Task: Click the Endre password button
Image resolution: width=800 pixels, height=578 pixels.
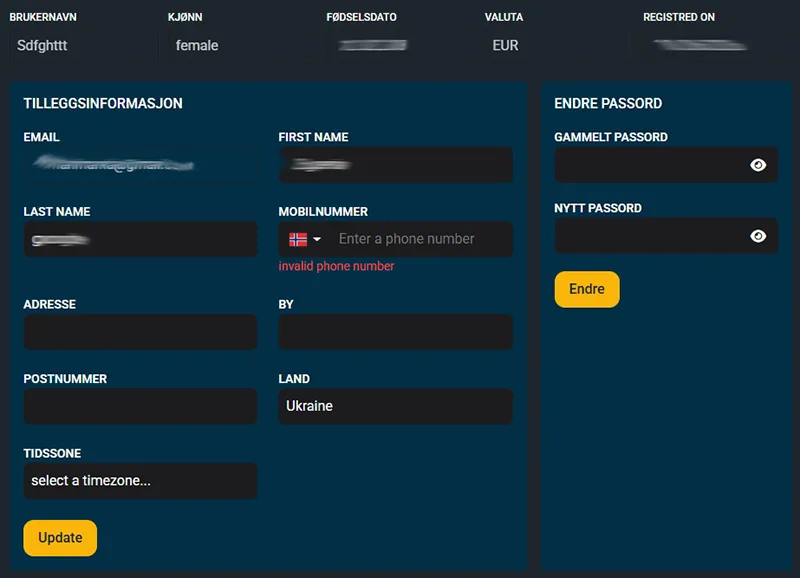Action: 587,289
